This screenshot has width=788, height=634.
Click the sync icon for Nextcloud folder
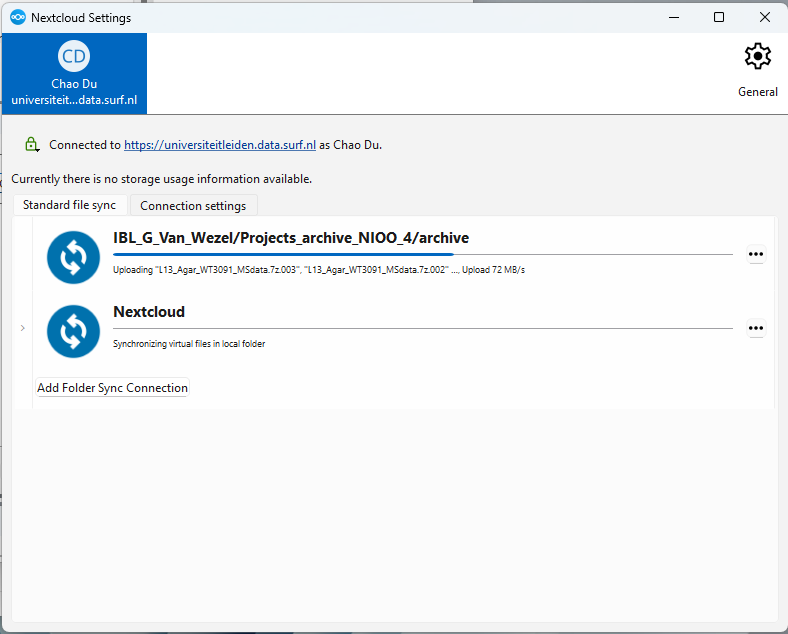73,332
